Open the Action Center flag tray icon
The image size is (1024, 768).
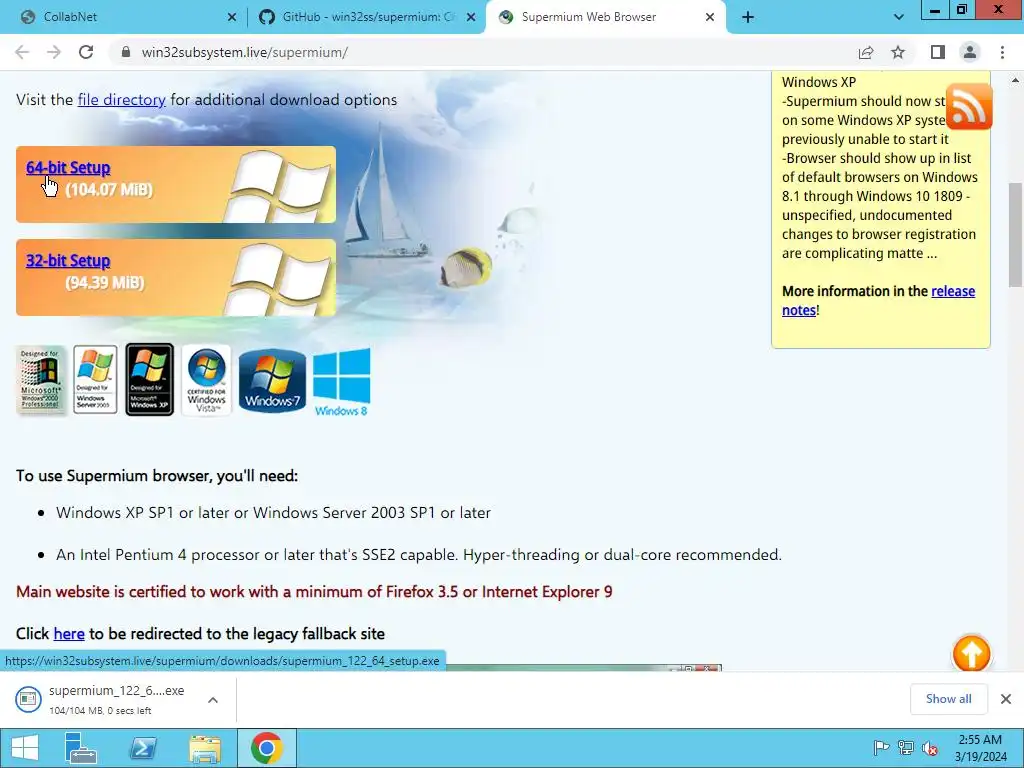pos(881,748)
